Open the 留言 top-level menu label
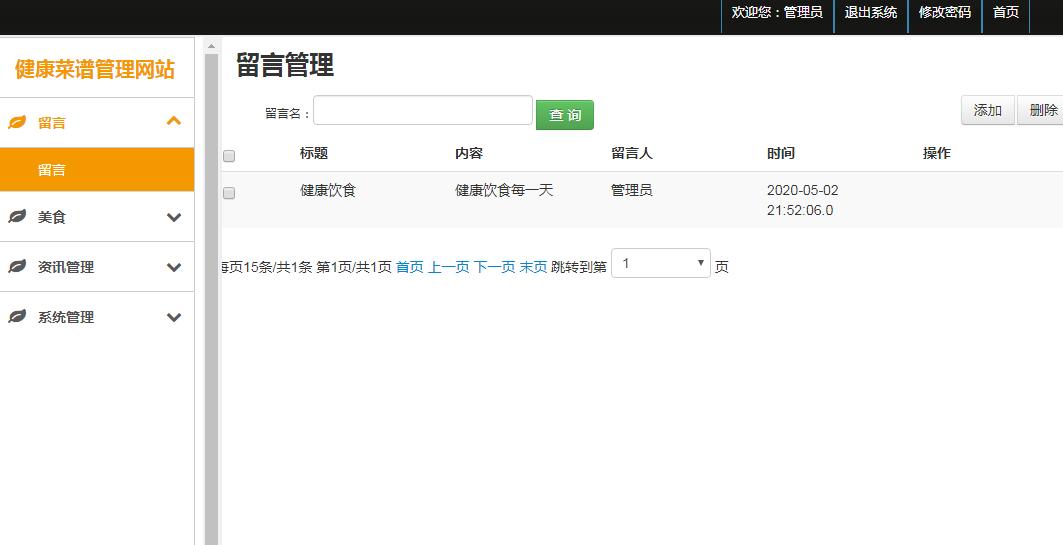1063x545 pixels. coord(52,123)
